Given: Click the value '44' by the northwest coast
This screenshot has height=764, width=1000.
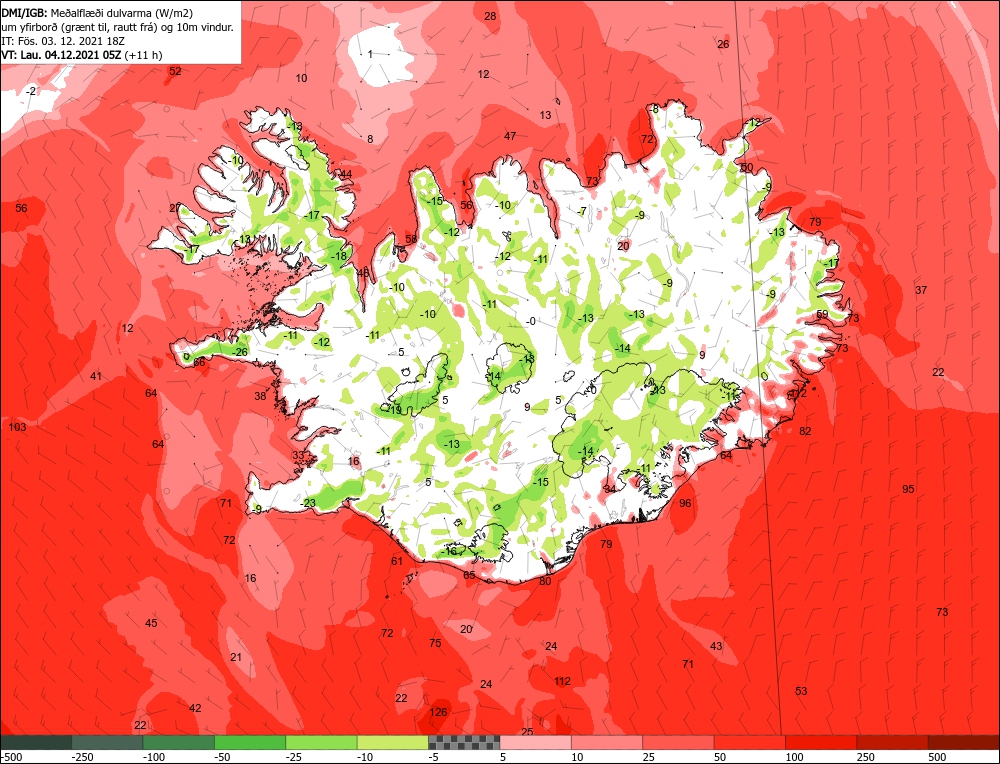Looking at the screenshot, I should tap(346, 174).
